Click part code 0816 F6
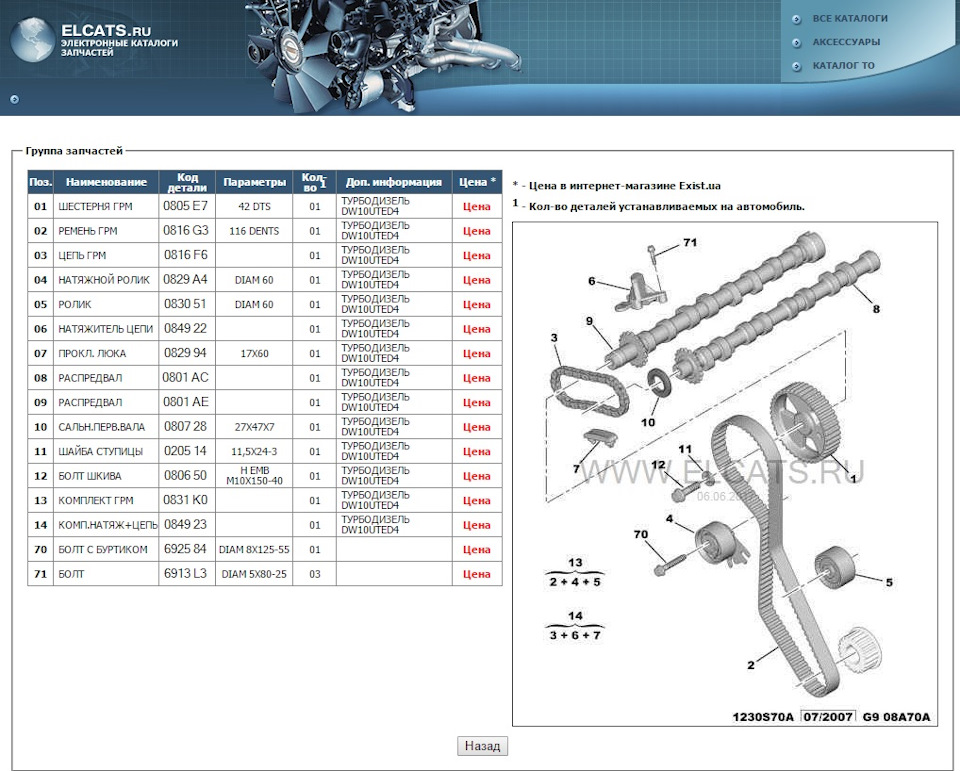The height and width of the screenshot is (771, 960). (186, 255)
